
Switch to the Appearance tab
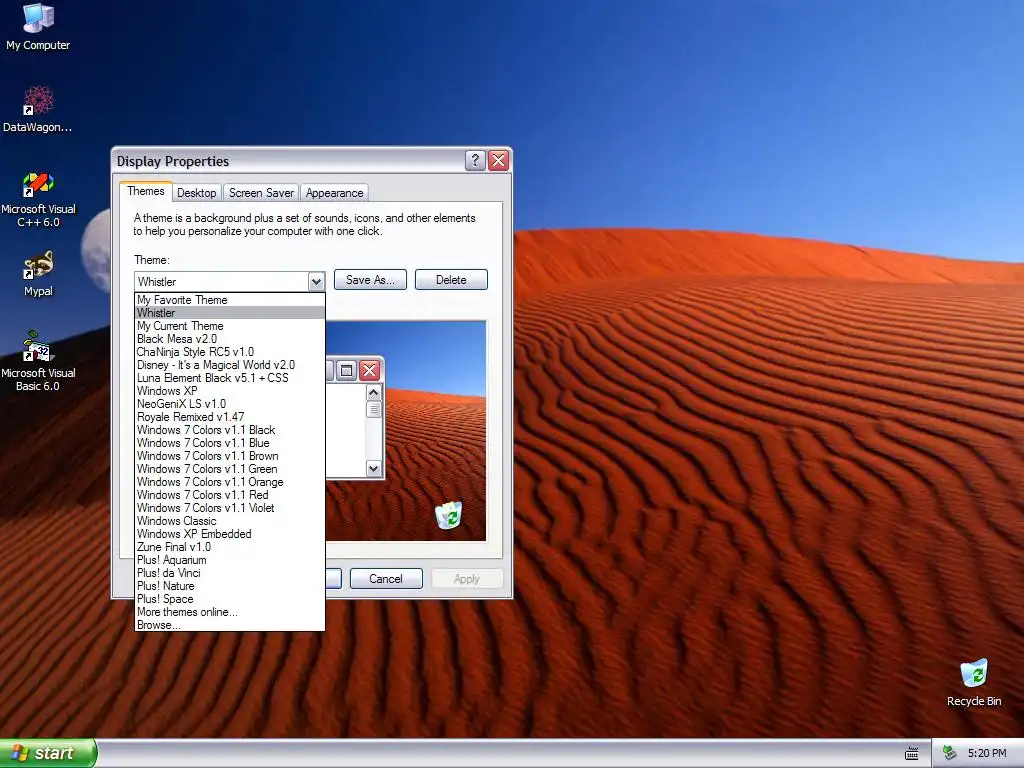[334, 193]
